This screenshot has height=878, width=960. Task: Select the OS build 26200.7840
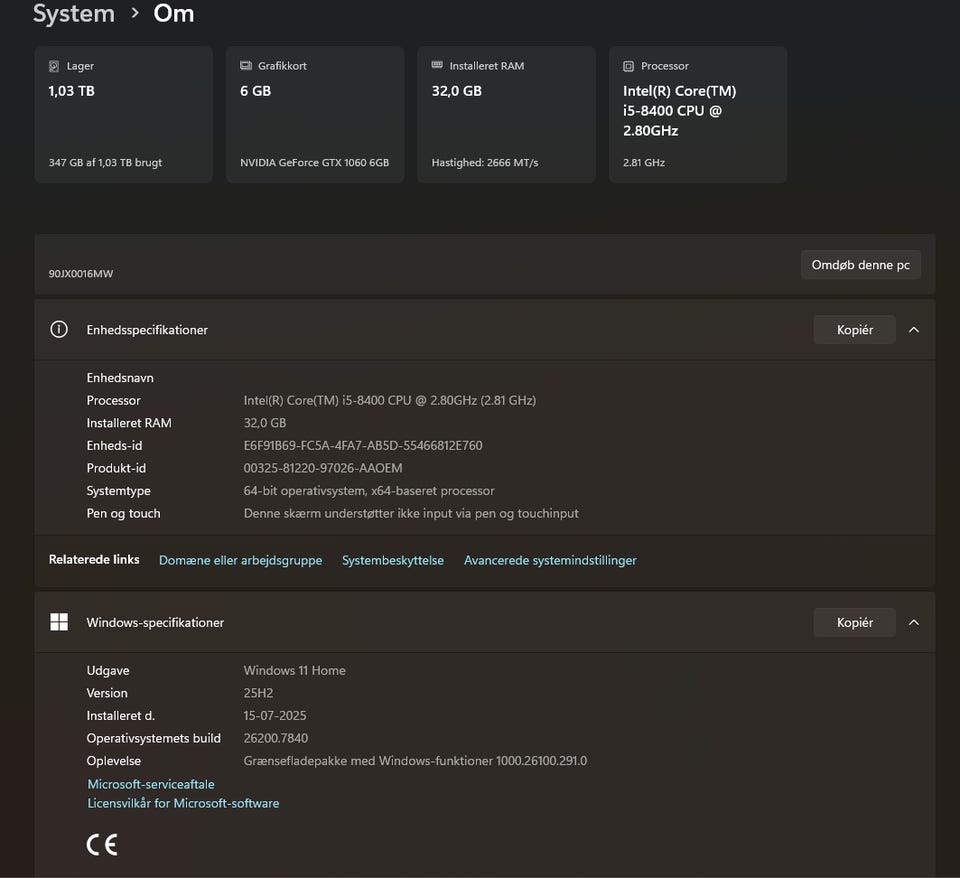pyautogui.click(x=276, y=738)
